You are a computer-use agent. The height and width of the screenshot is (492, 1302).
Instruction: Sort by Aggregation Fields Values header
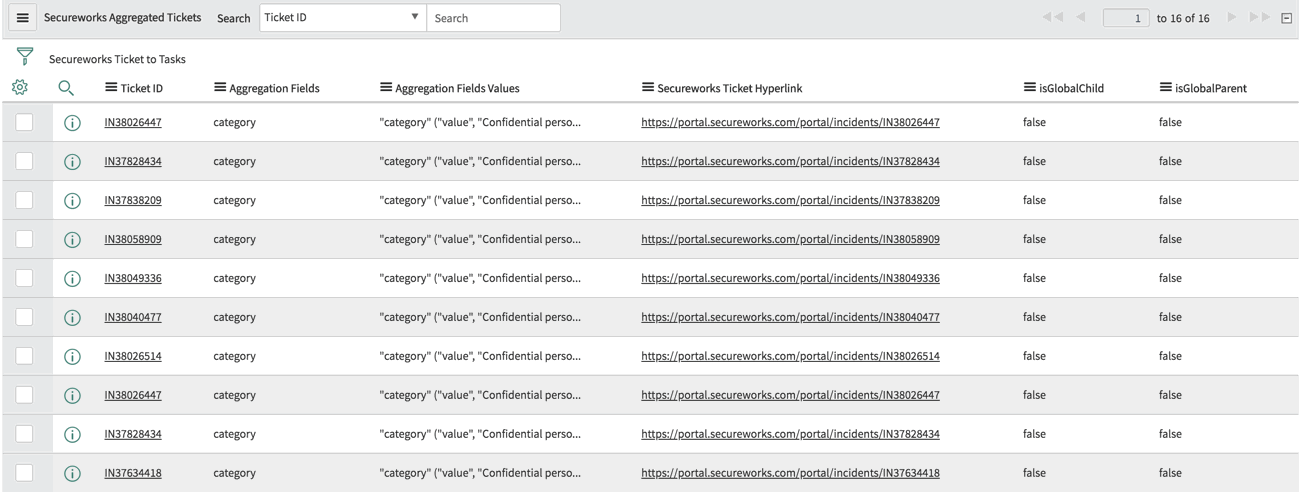457,88
